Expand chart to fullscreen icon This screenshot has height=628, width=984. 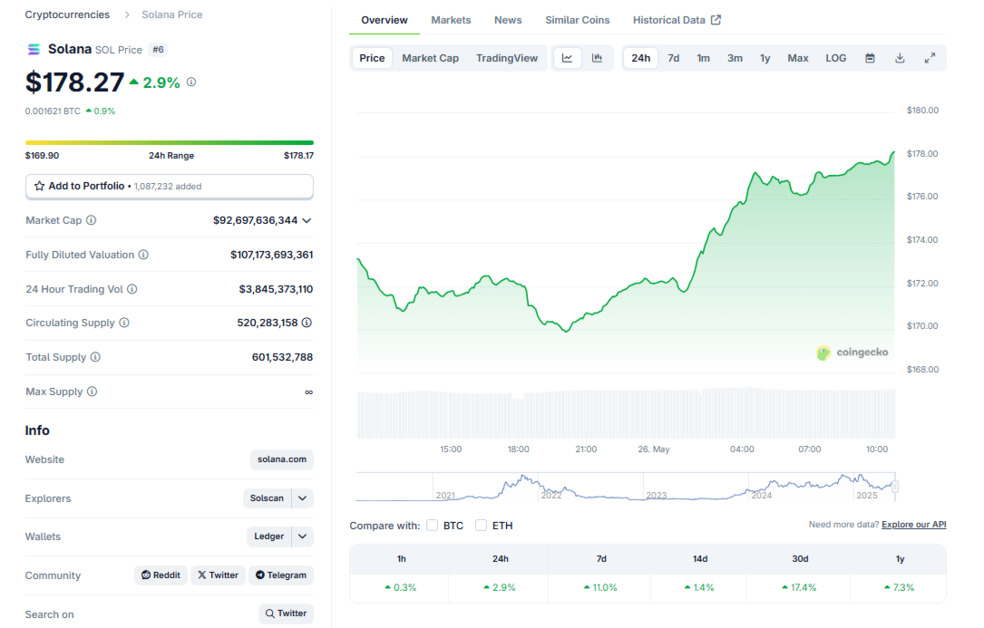click(x=929, y=58)
